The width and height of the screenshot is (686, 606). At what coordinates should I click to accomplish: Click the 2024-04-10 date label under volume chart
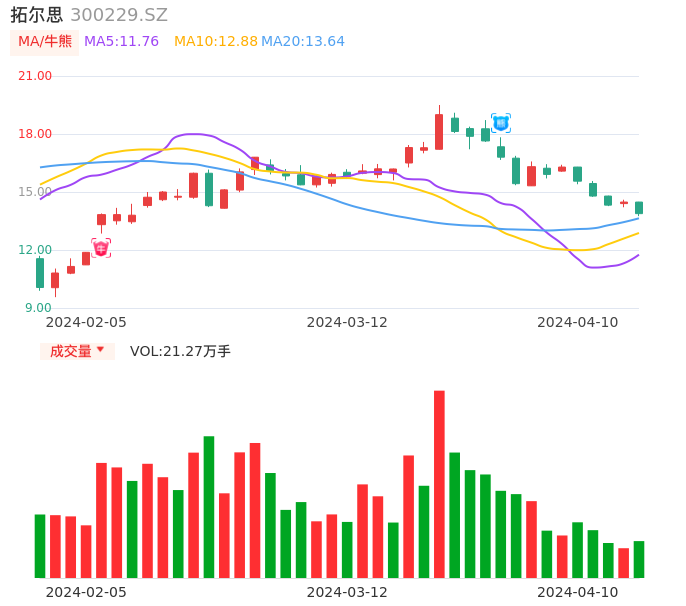point(578,592)
